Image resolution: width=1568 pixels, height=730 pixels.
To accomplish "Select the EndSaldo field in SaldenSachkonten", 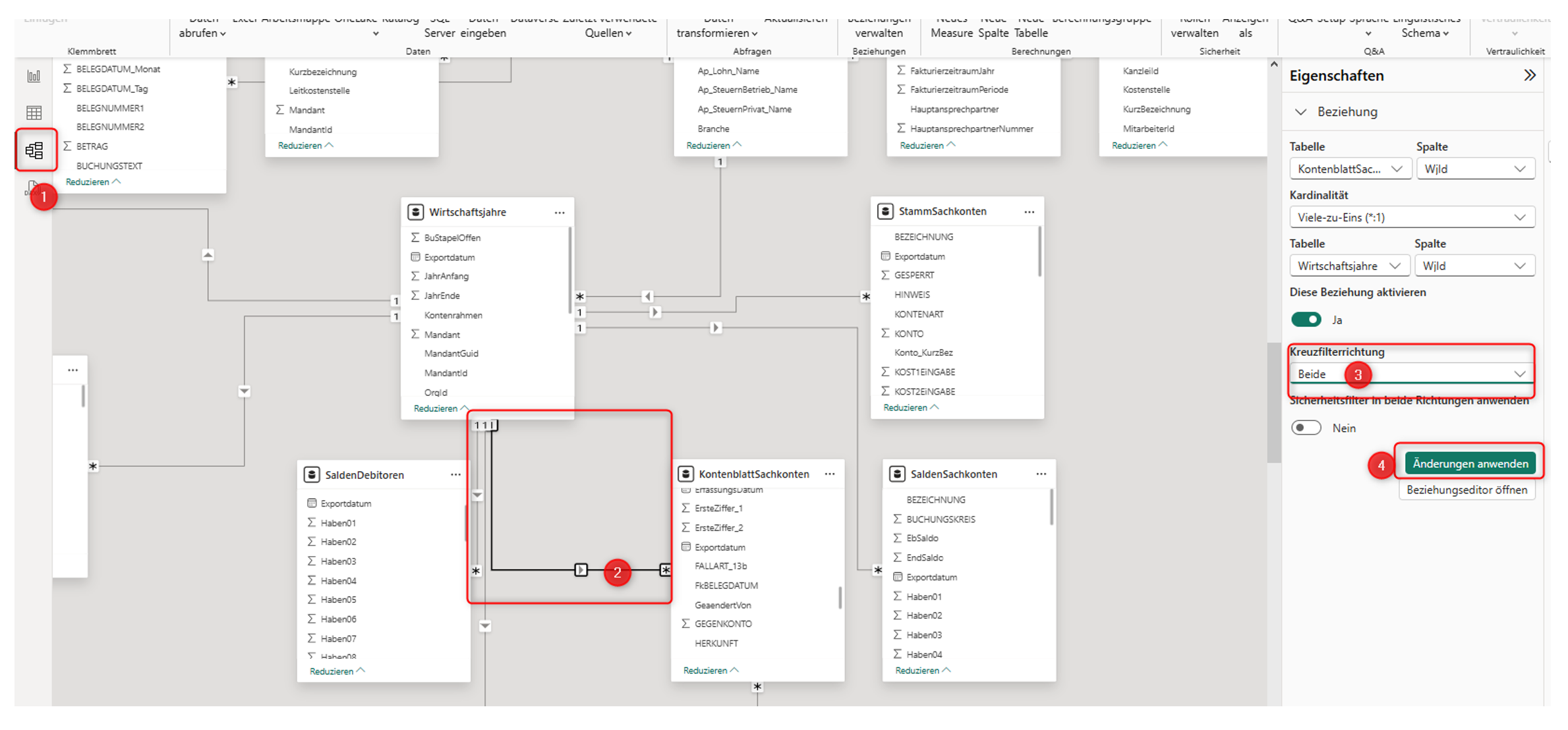I will pyautogui.click(x=924, y=558).
